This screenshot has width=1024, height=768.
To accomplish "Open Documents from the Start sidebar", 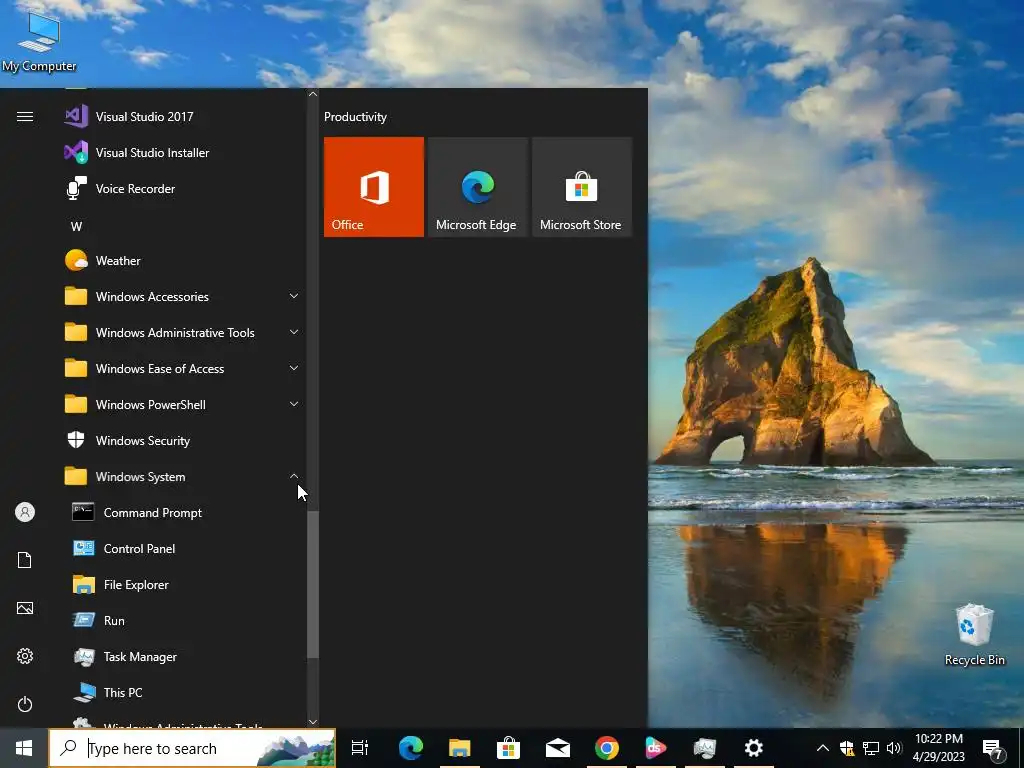I will coord(25,560).
